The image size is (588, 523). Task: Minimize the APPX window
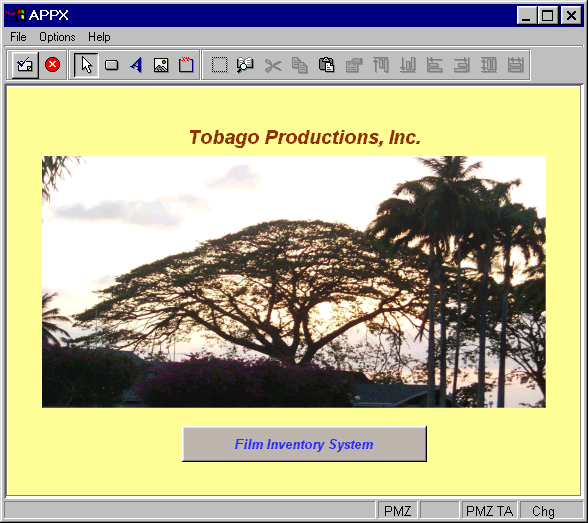(x=526, y=15)
